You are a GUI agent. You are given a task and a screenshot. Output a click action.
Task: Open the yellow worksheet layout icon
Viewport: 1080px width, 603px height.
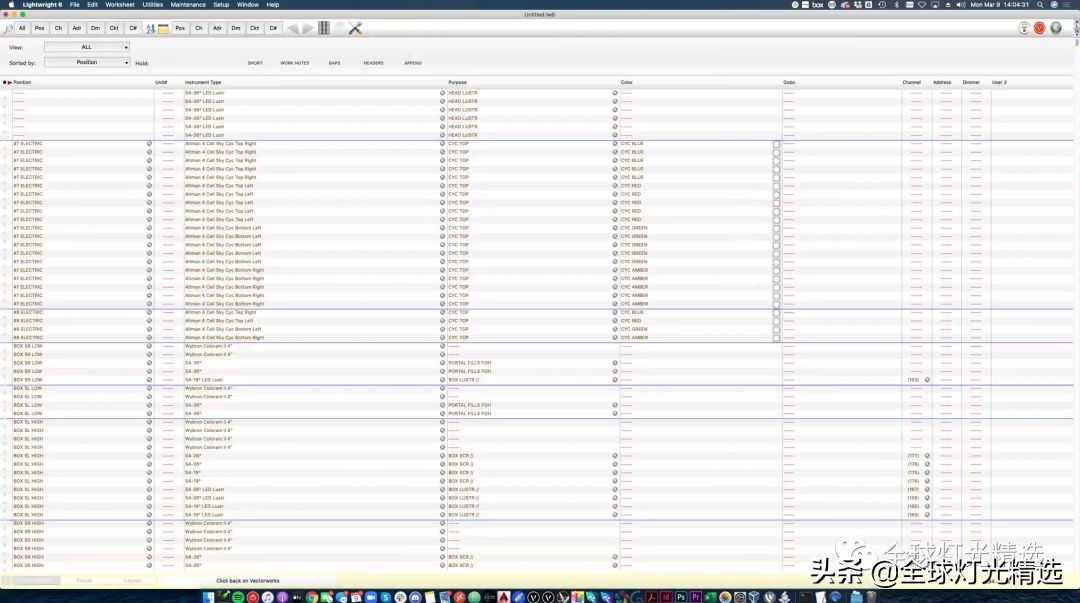(163, 28)
